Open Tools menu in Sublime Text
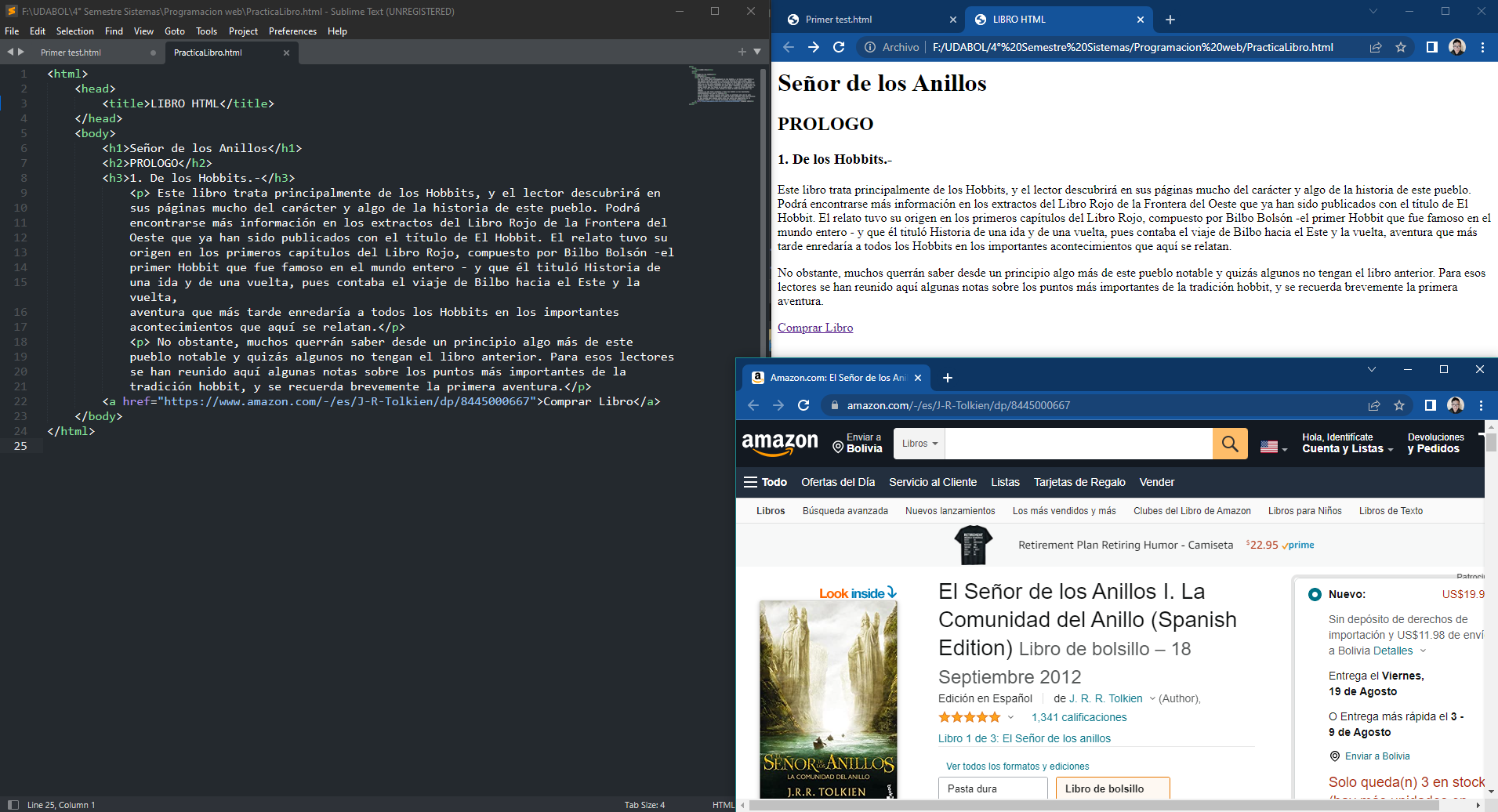This screenshot has height=812, width=1498. point(206,31)
